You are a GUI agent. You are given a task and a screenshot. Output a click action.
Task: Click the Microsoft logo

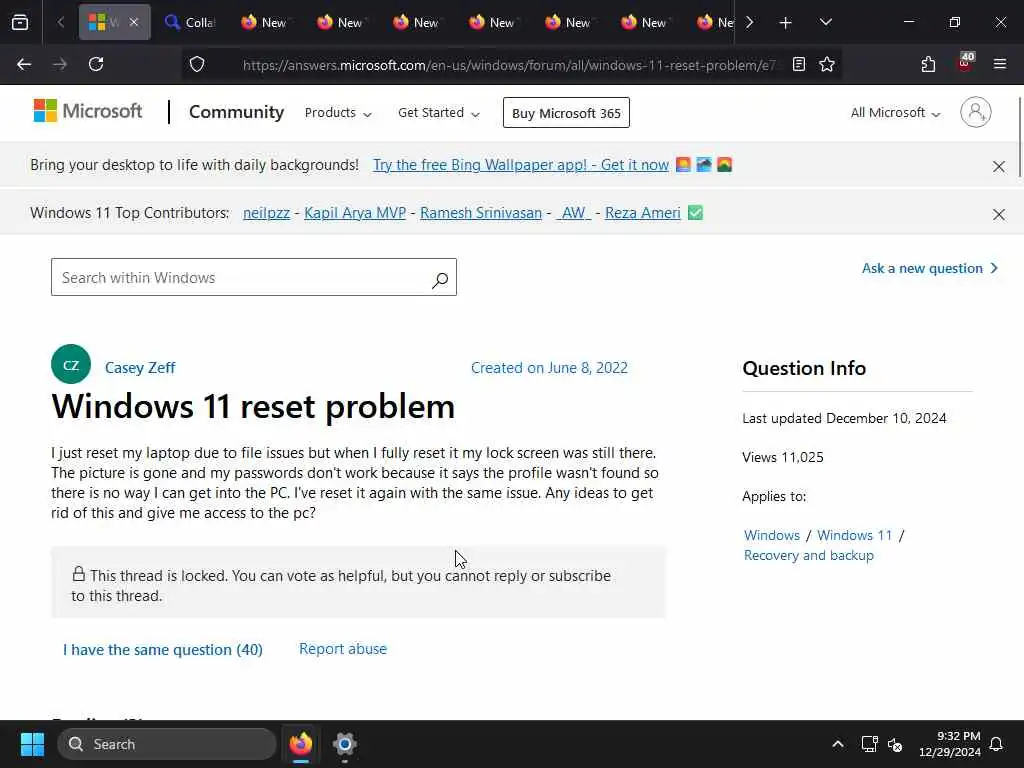pos(88,112)
